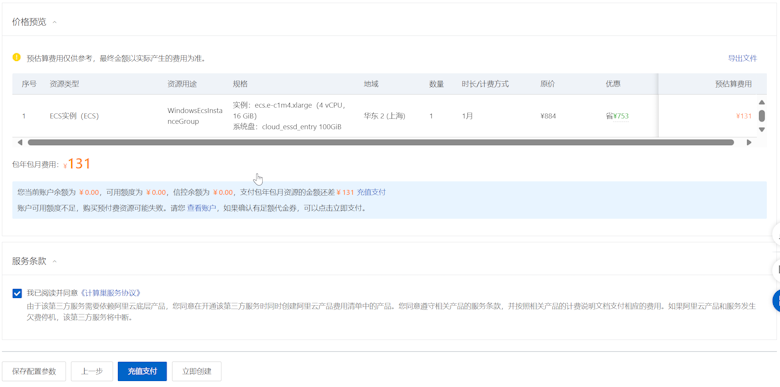Screen dimensions: 780x387
Task: Collapse the 价格预览 section chevron
Action: point(55,22)
